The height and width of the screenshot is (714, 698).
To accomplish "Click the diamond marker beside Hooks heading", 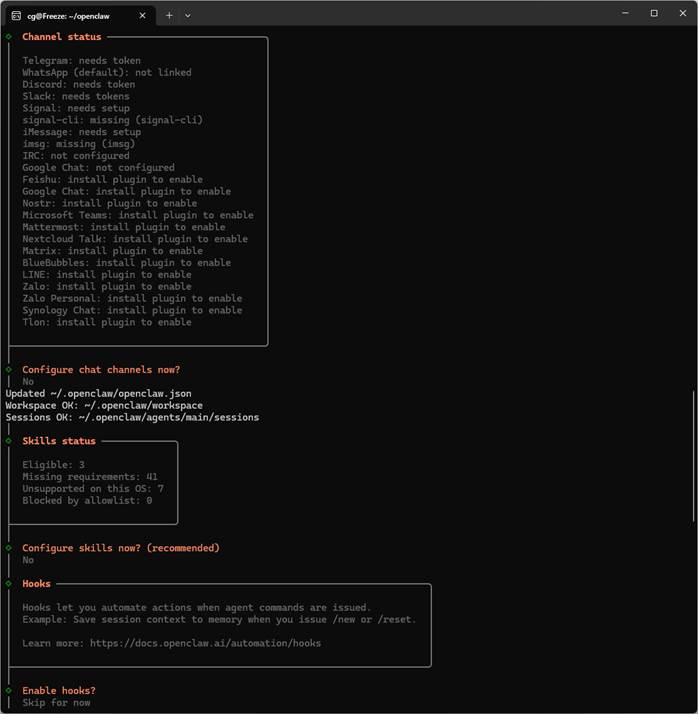I will click(x=9, y=584).
